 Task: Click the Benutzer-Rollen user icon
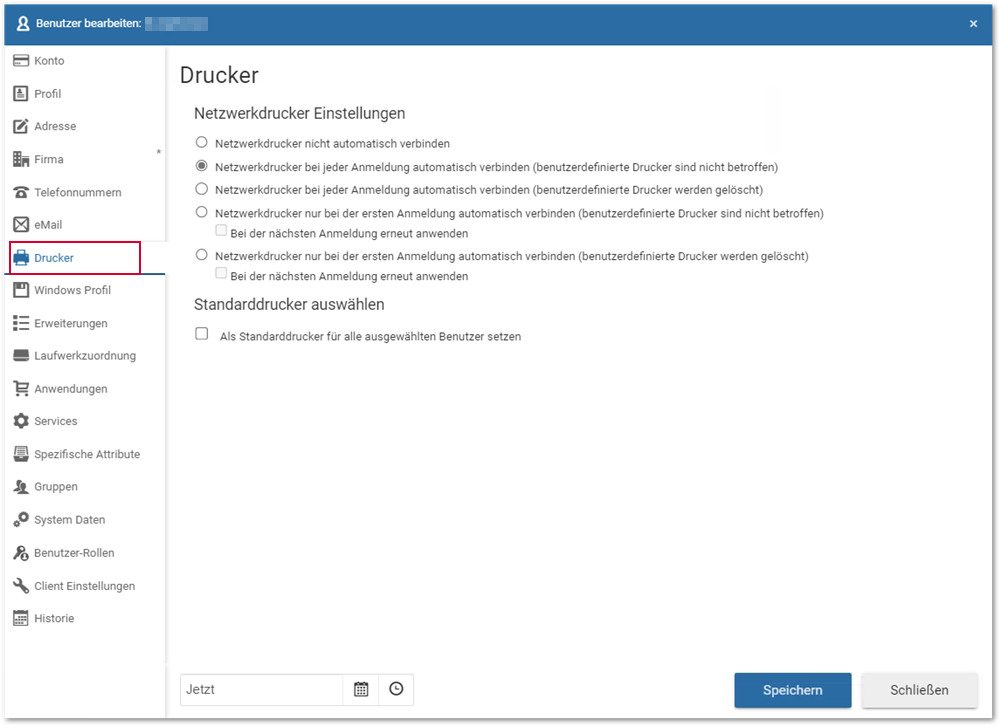21,552
